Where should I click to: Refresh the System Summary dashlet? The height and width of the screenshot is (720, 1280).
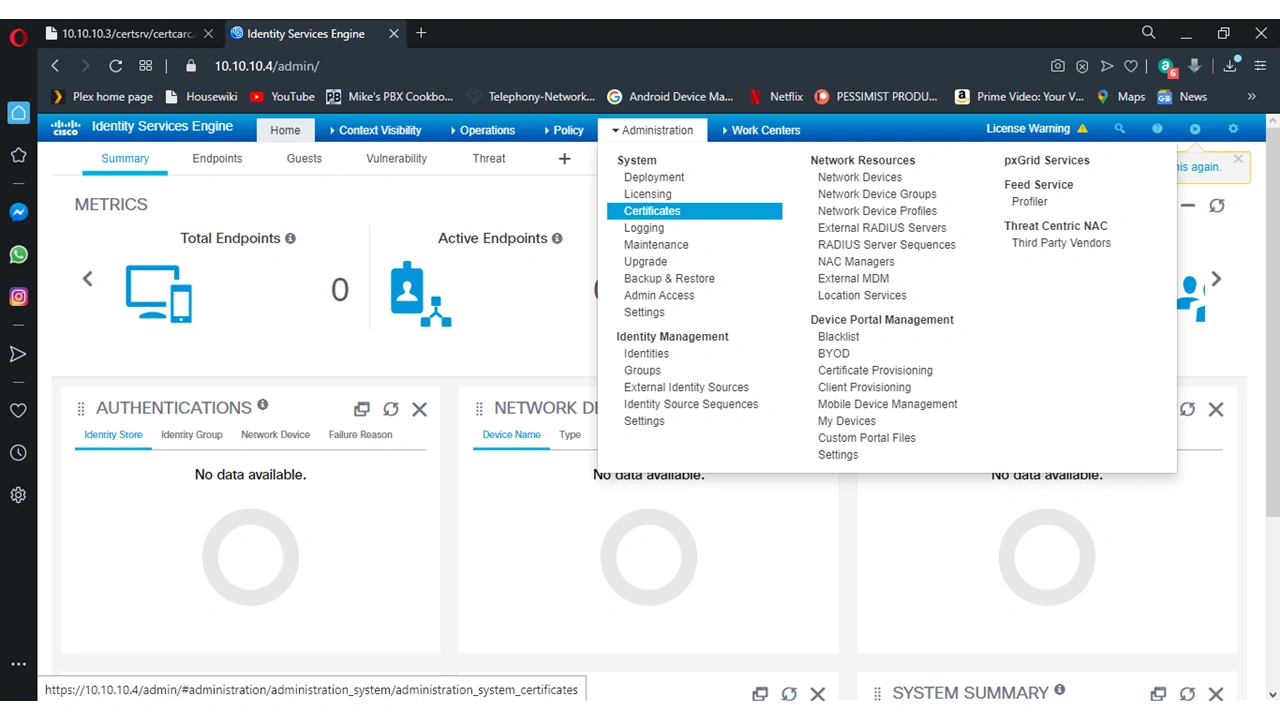click(1187, 694)
